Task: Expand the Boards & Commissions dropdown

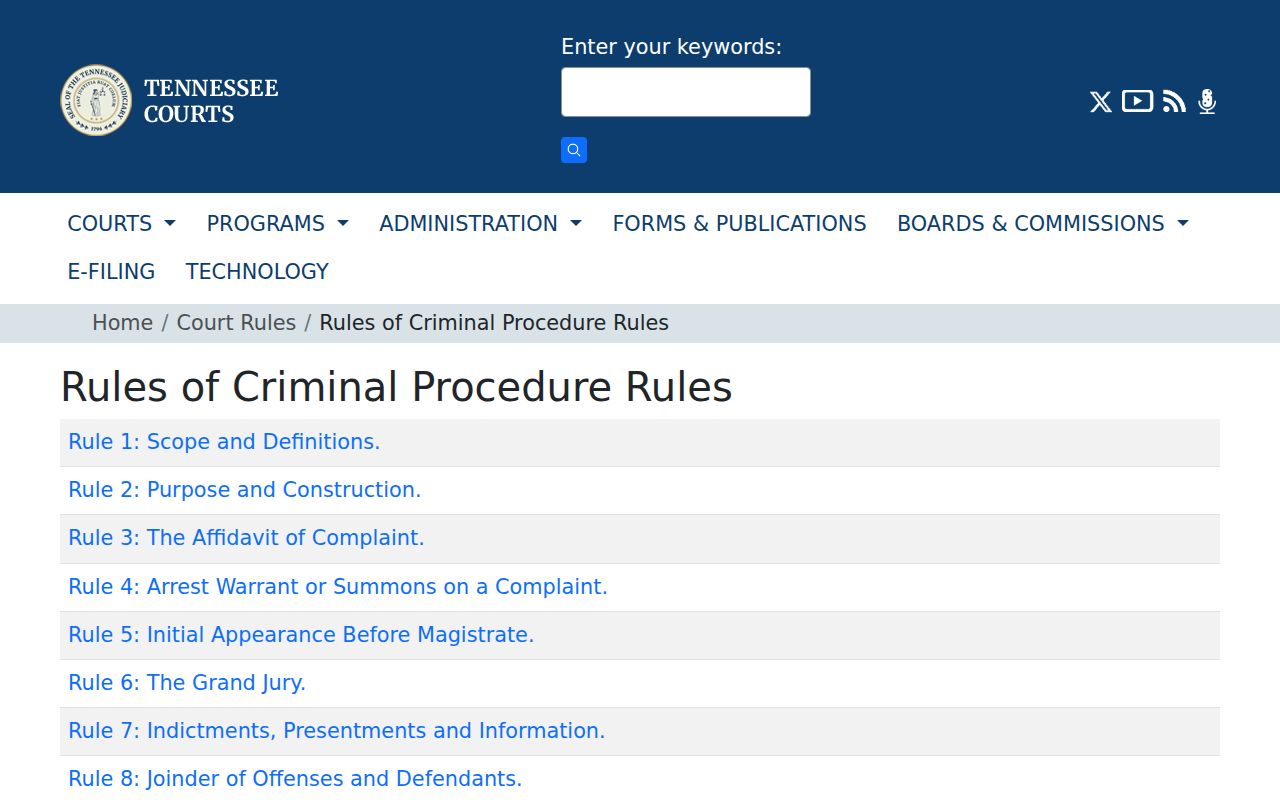Action: (x=1042, y=223)
